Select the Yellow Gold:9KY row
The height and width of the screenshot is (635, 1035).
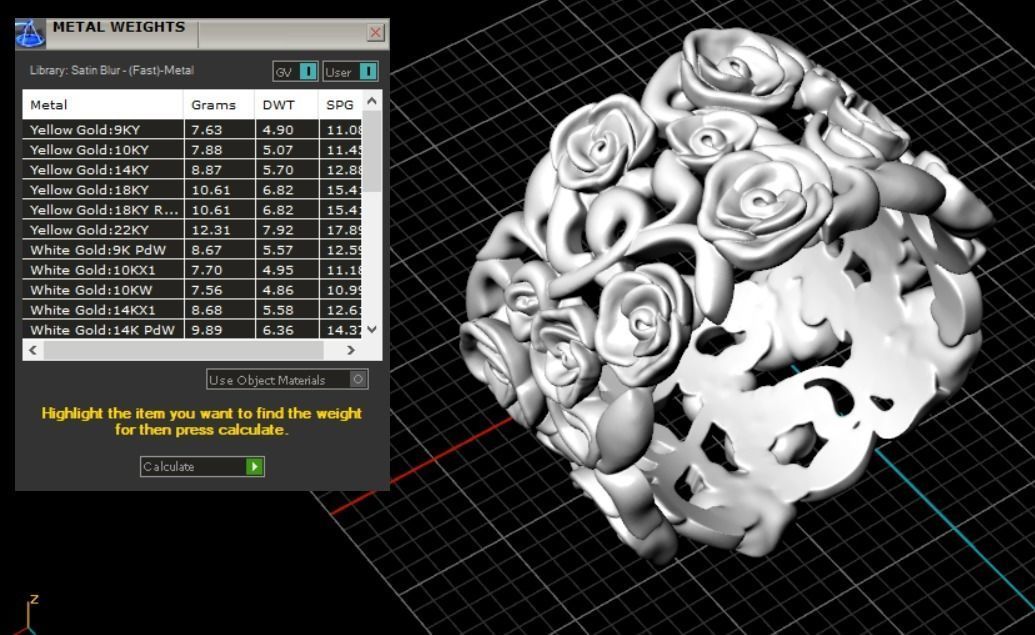click(x=192, y=130)
